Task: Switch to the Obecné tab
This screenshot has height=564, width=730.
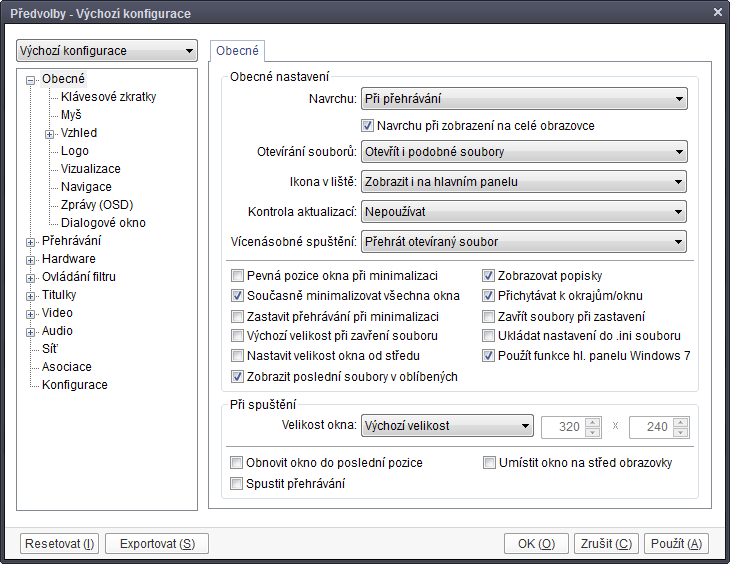Action: coord(237,50)
